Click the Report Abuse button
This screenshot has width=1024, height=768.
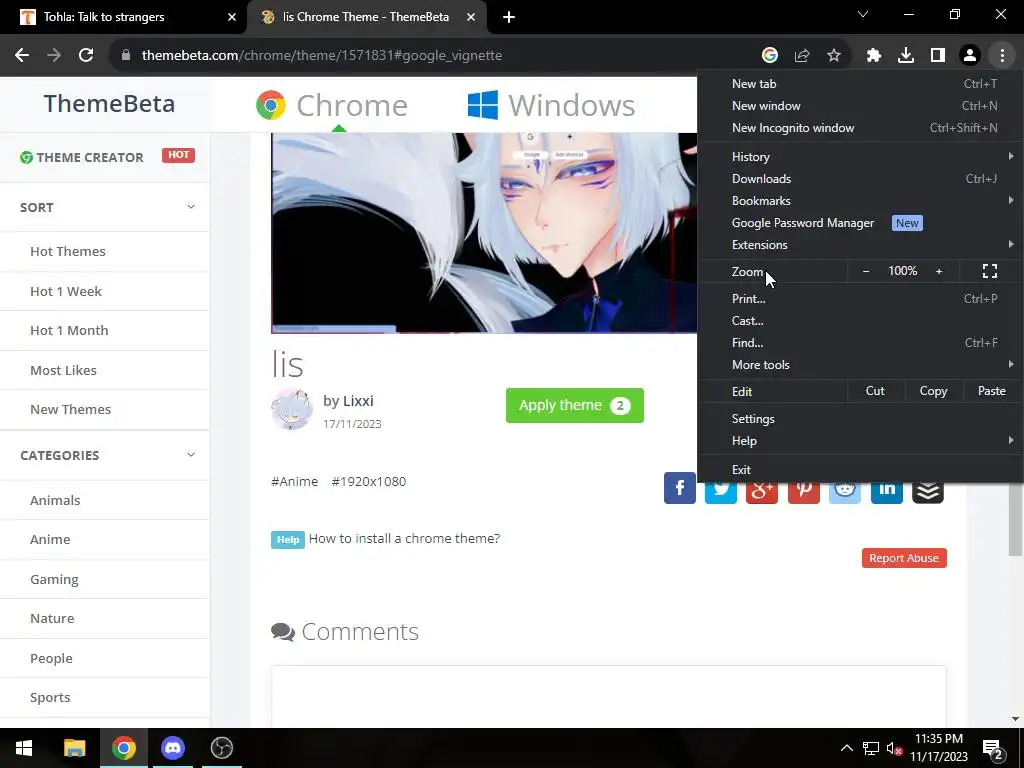pos(904,558)
